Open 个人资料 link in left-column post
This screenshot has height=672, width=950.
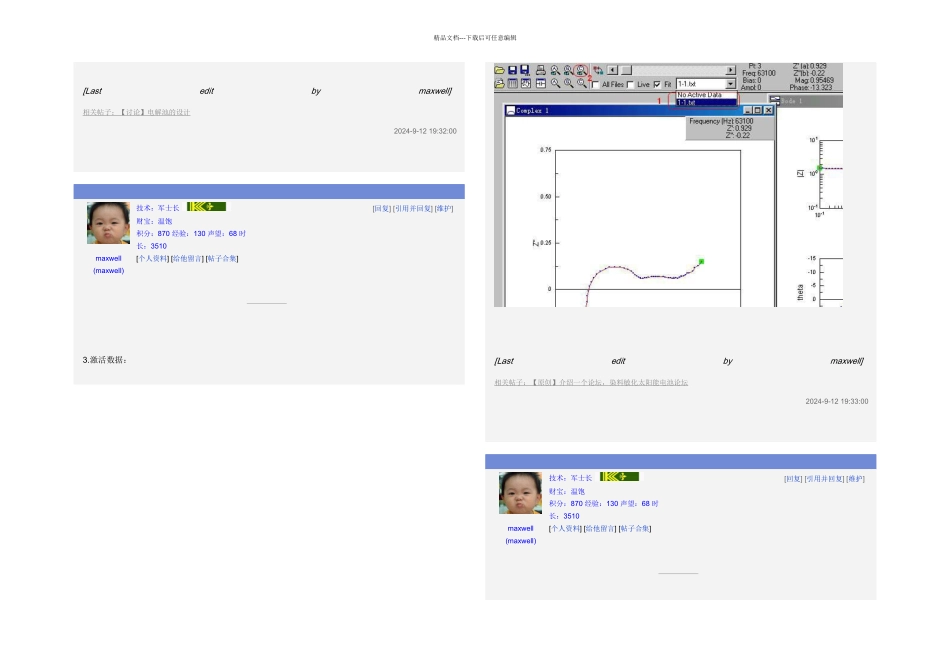(153, 259)
